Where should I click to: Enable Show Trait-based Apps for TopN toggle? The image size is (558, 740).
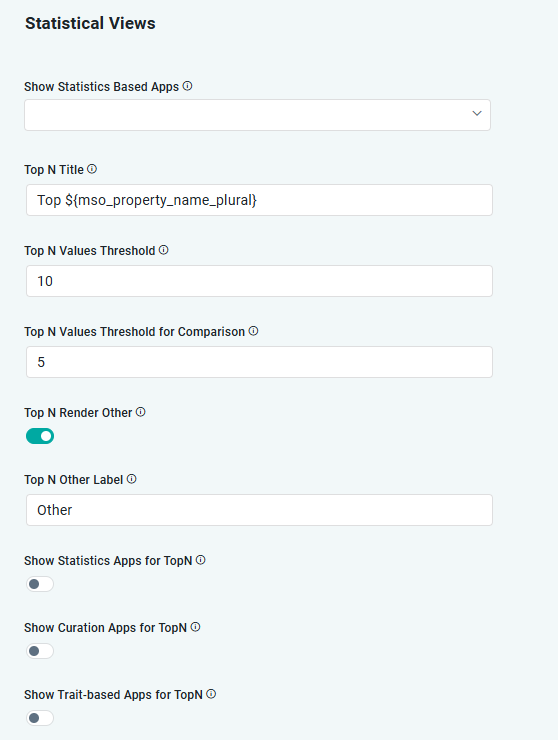point(40,718)
